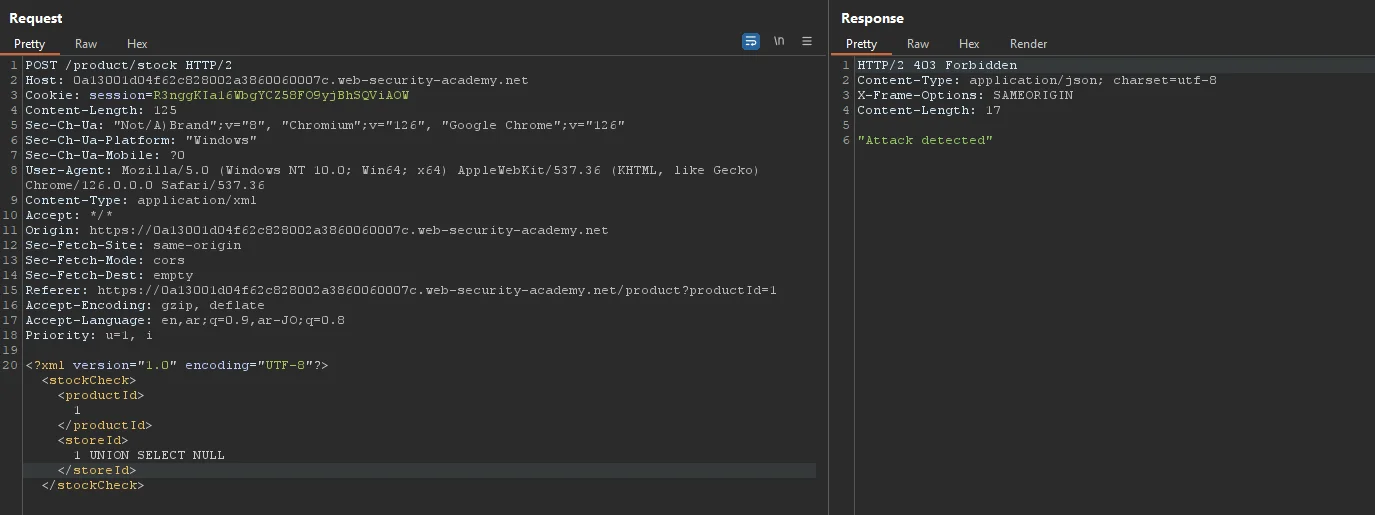The width and height of the screenshot is (1375, 515).
Task: Click Sec-Ch-Ua-Platform "Windows" line
Action: (x=140, y=140)
